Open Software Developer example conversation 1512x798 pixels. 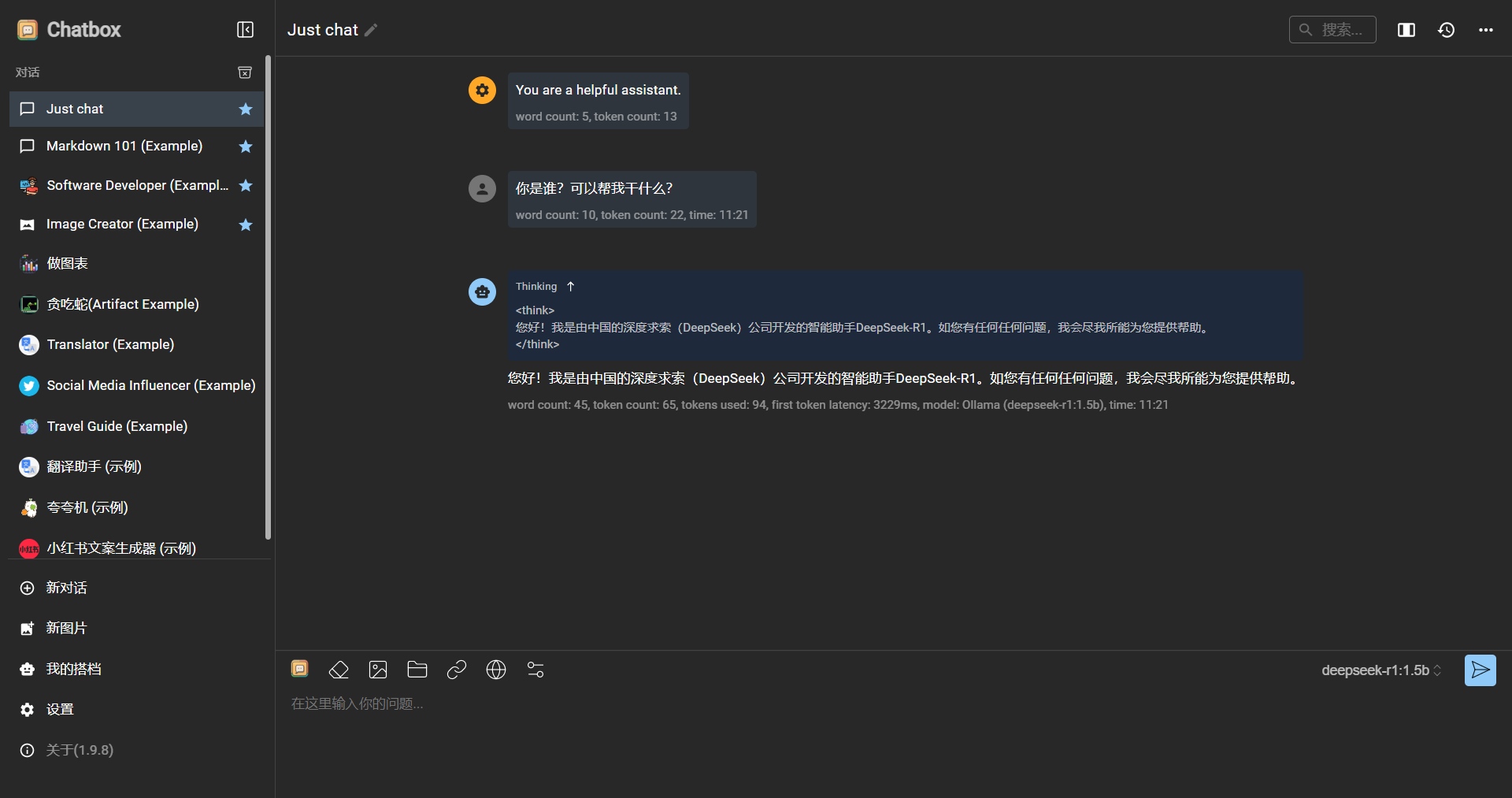[136, 186]
